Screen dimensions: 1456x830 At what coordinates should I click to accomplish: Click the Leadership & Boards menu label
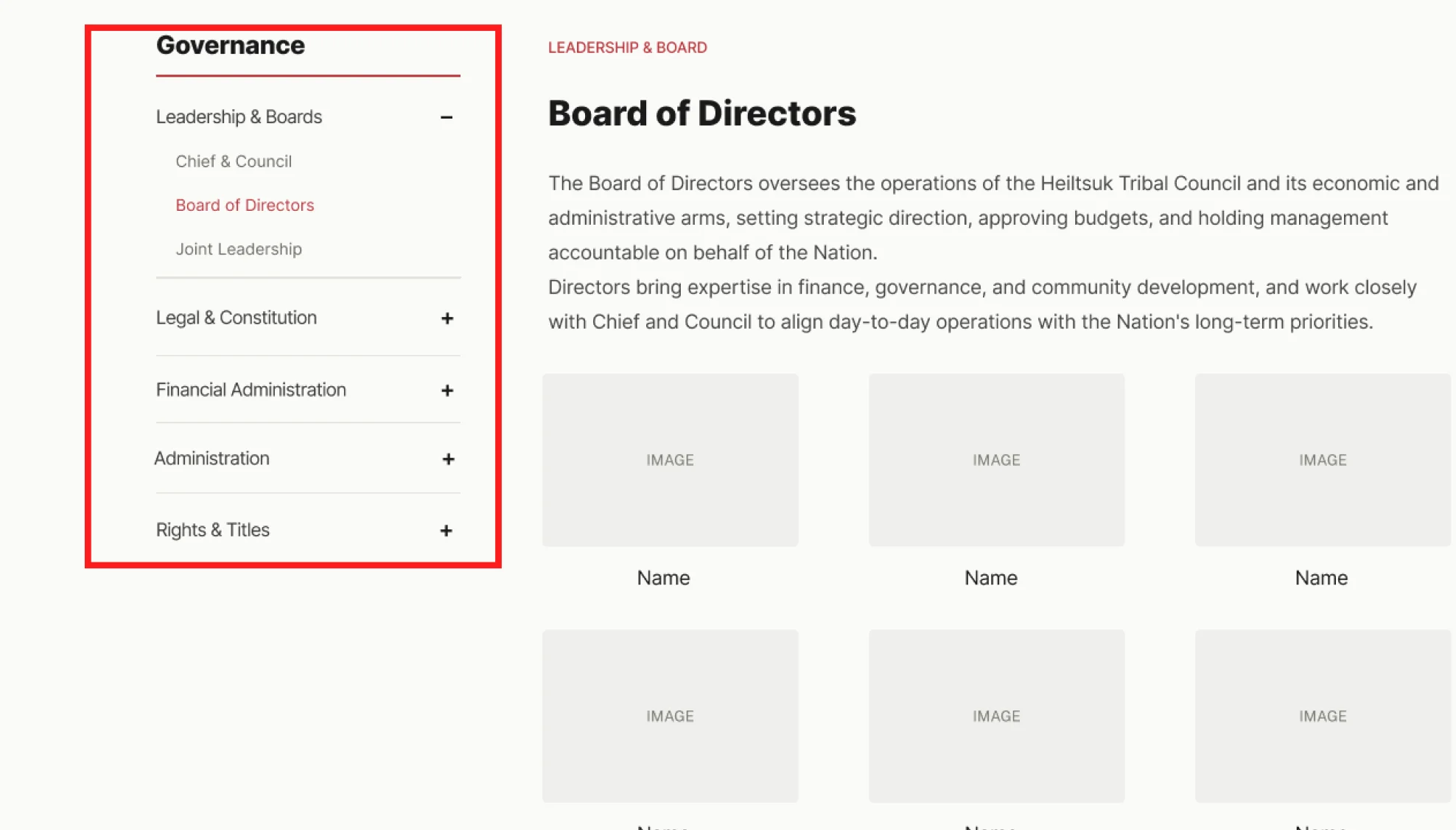click(239, 117)
